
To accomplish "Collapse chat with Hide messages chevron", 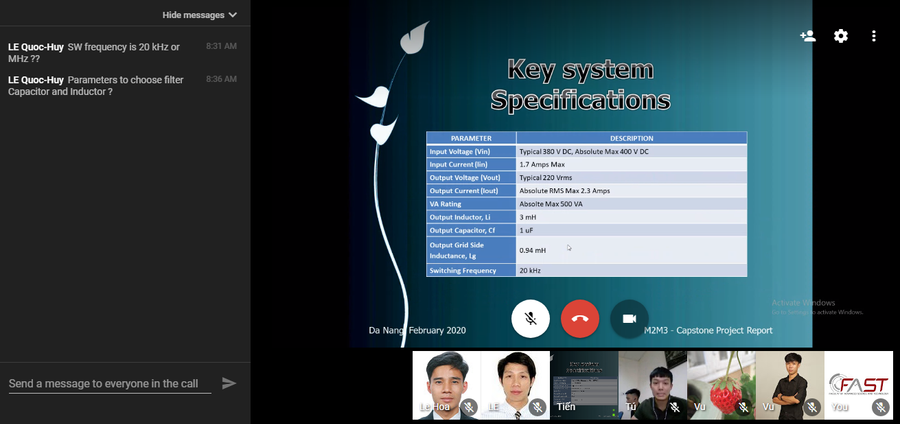I will click(x=232, y=15).
